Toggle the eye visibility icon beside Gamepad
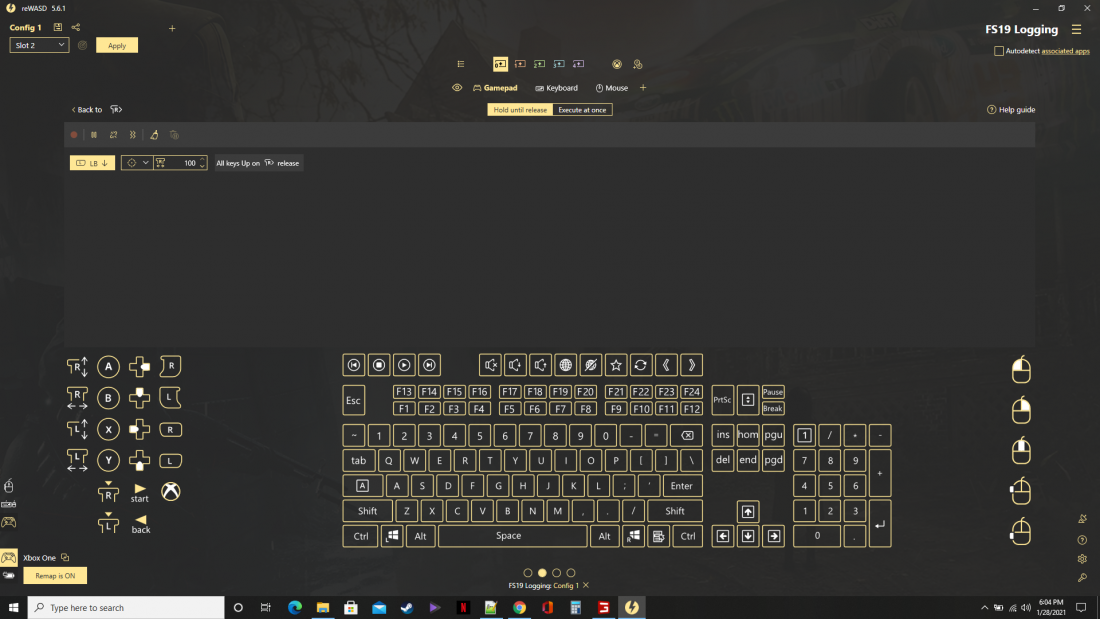 click(x=457, y=88)
